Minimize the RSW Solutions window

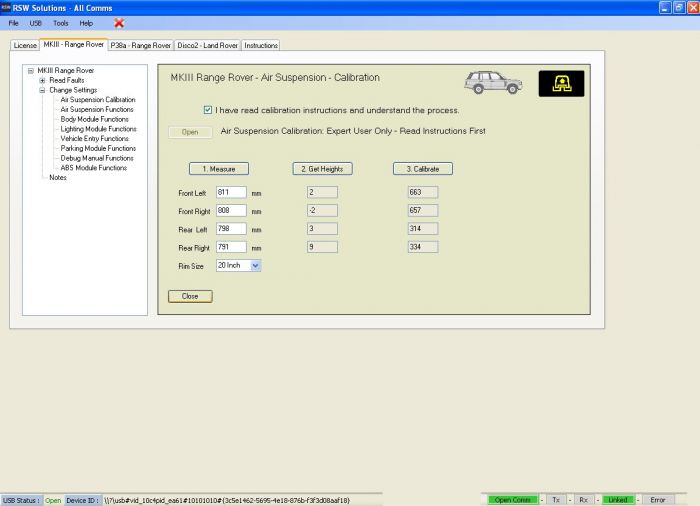pyautogui.click(x=665, y=8)
